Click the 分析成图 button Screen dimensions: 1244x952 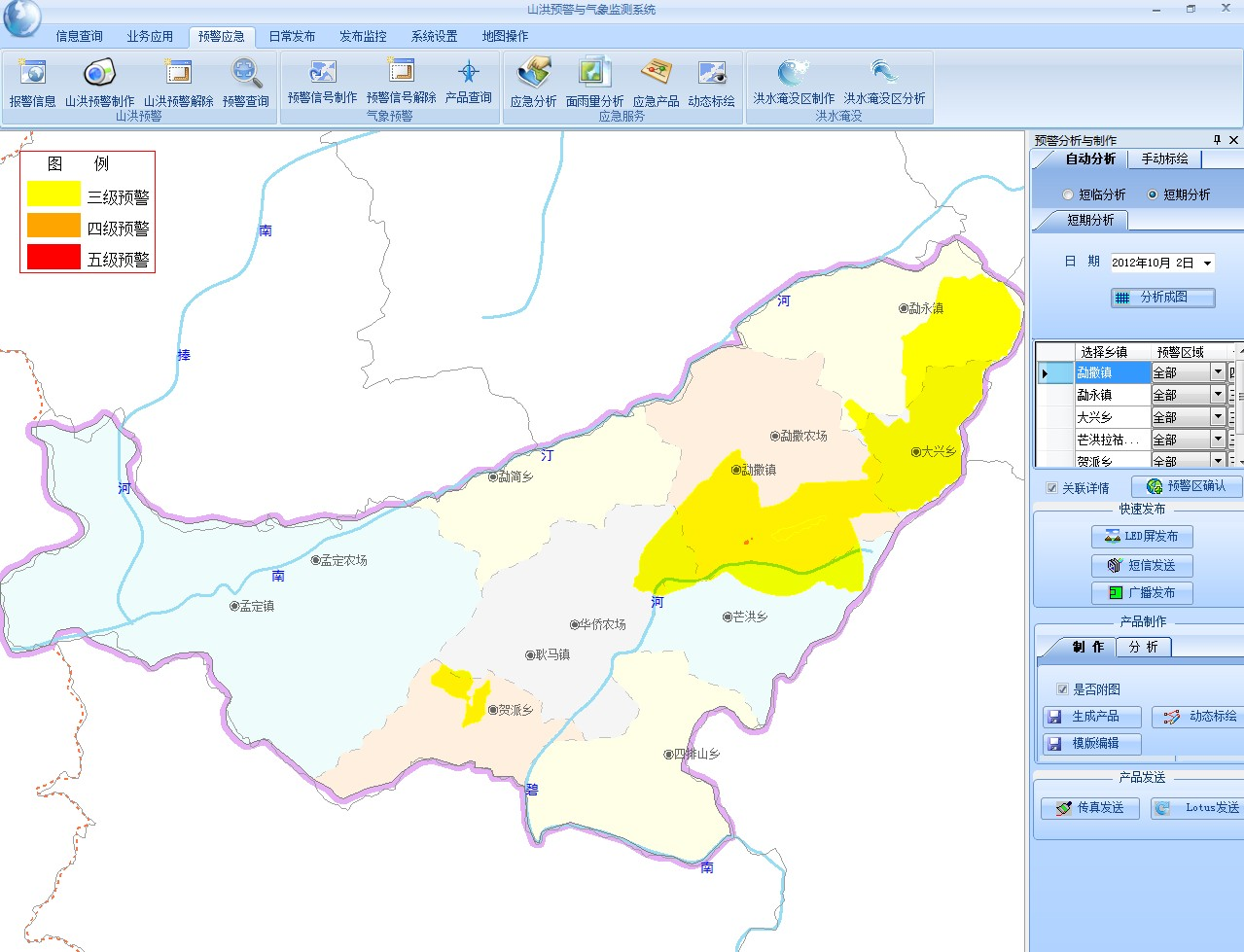point(1163,298)
